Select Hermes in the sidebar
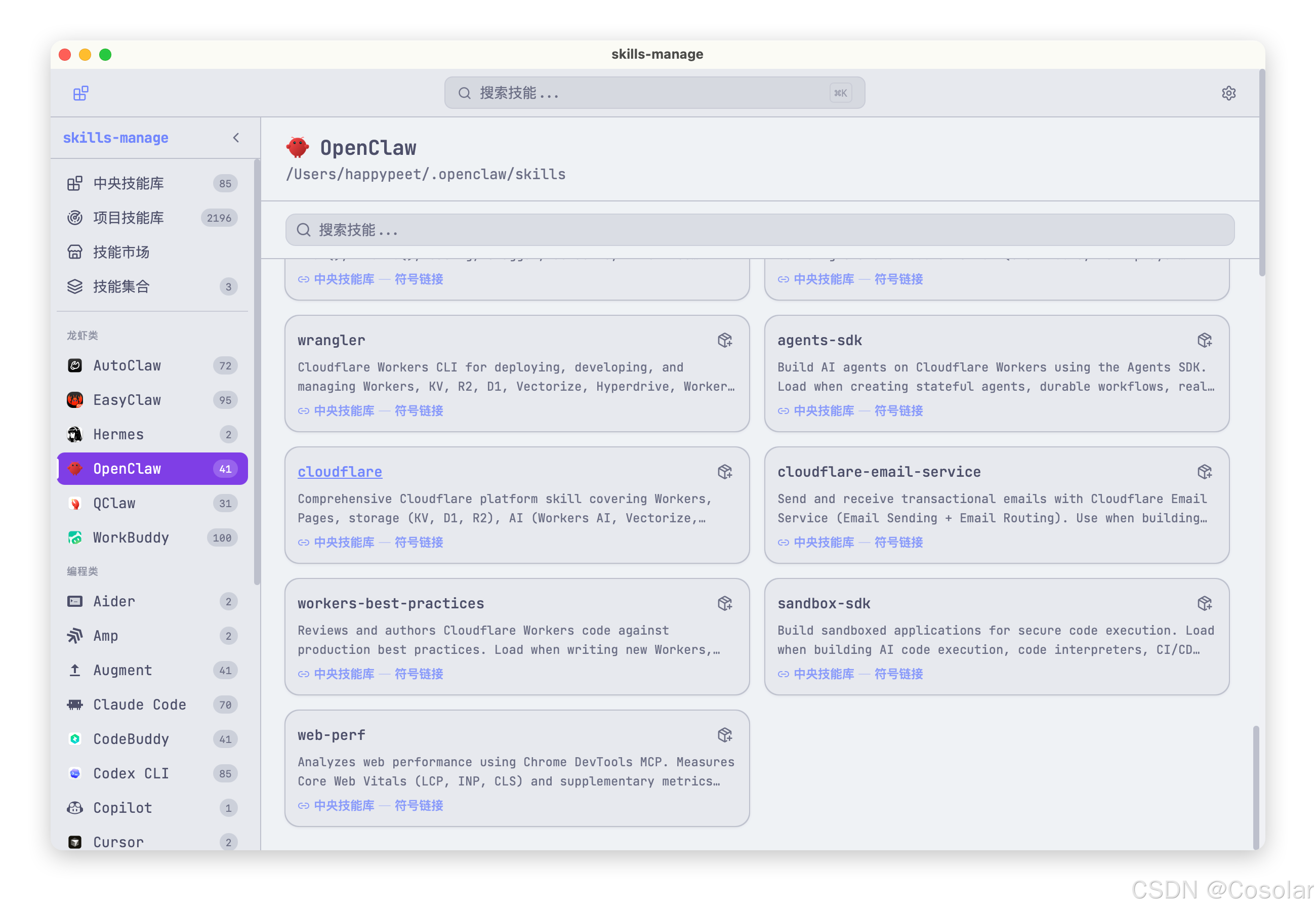 (152, 434)
